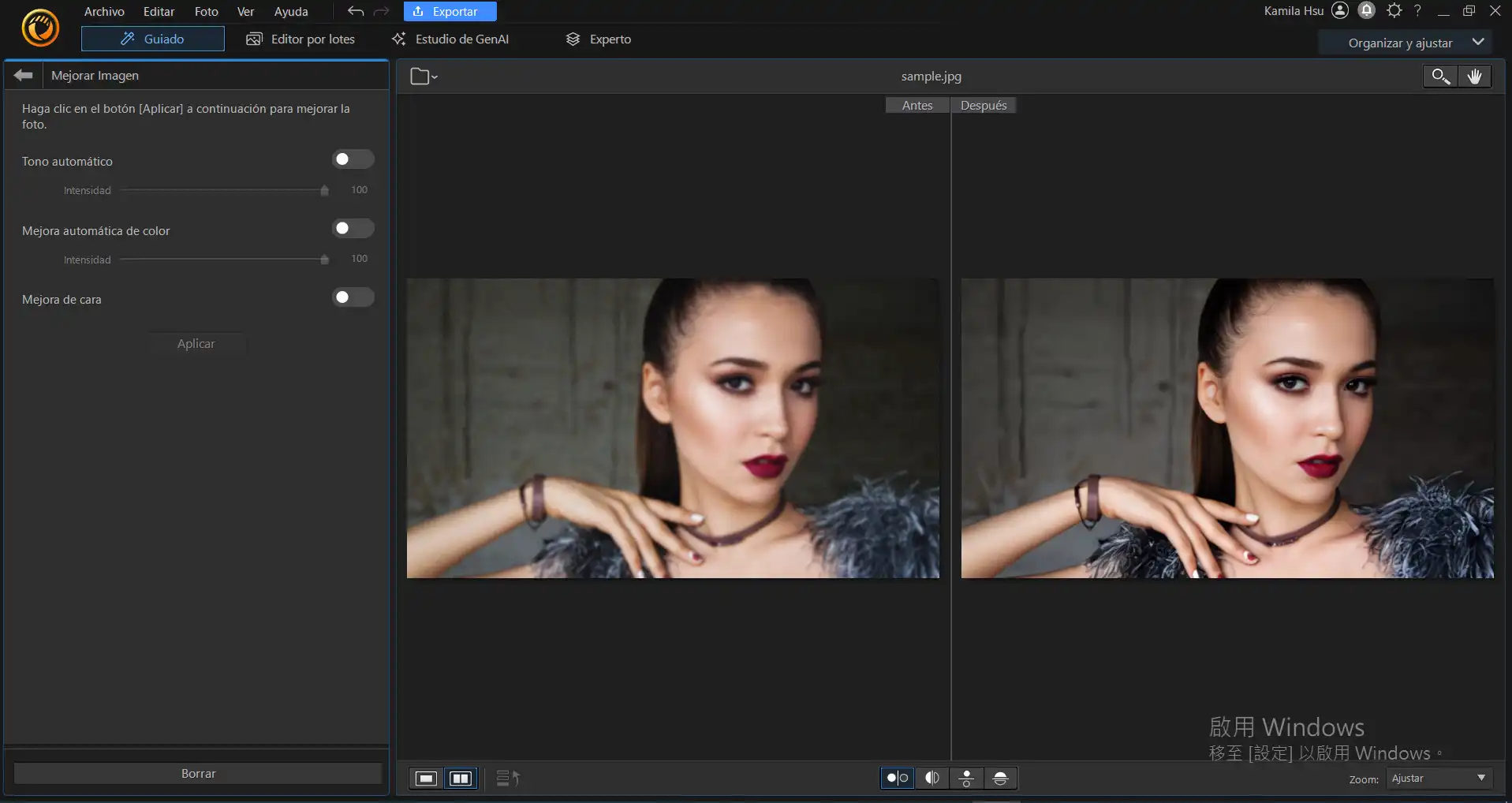This screenshot has height=803, width=1512.
Task: Open preferences gear icon
Action: [x=1394, y=11]
